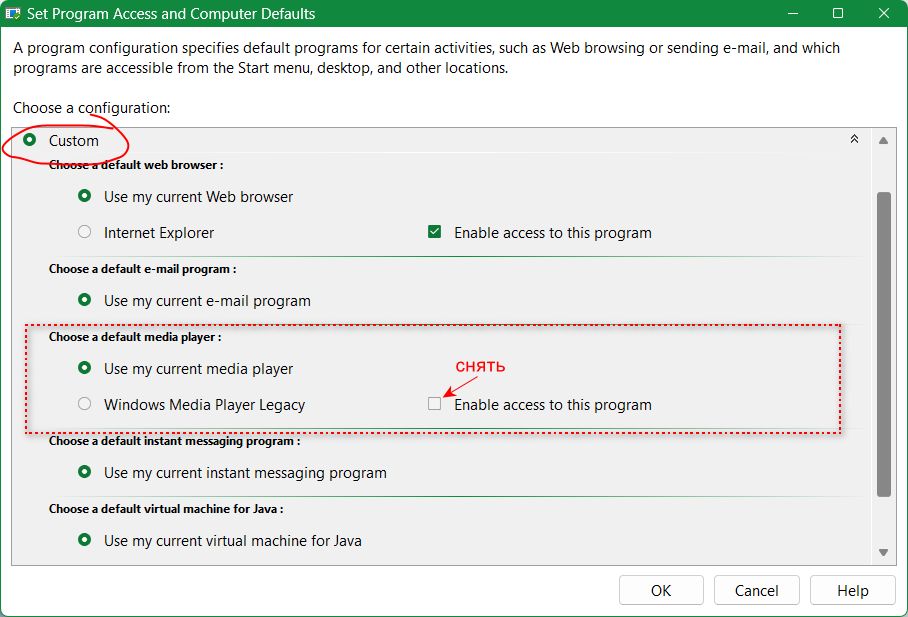
Task: Click the 'Choose a configuration:' label
Action: (x=91, y=108)
